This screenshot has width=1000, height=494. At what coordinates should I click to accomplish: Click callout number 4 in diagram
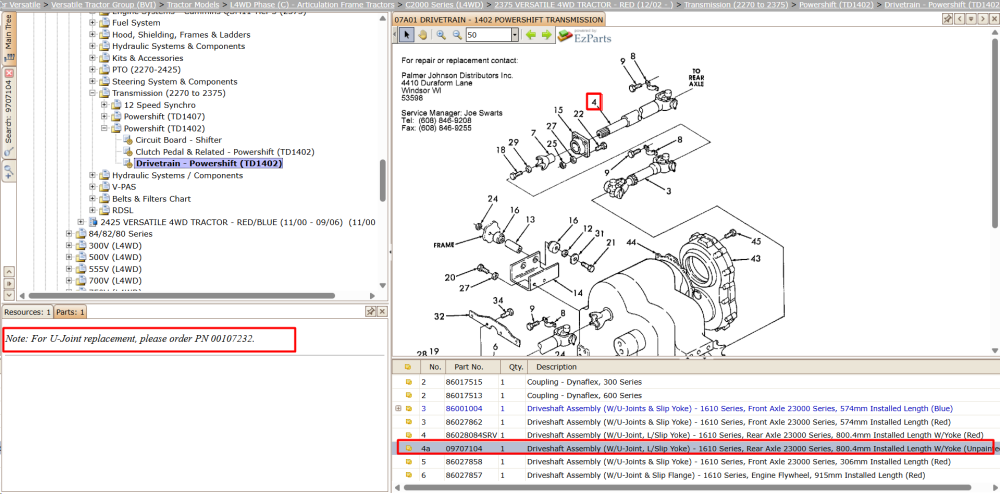coord(594,102)
